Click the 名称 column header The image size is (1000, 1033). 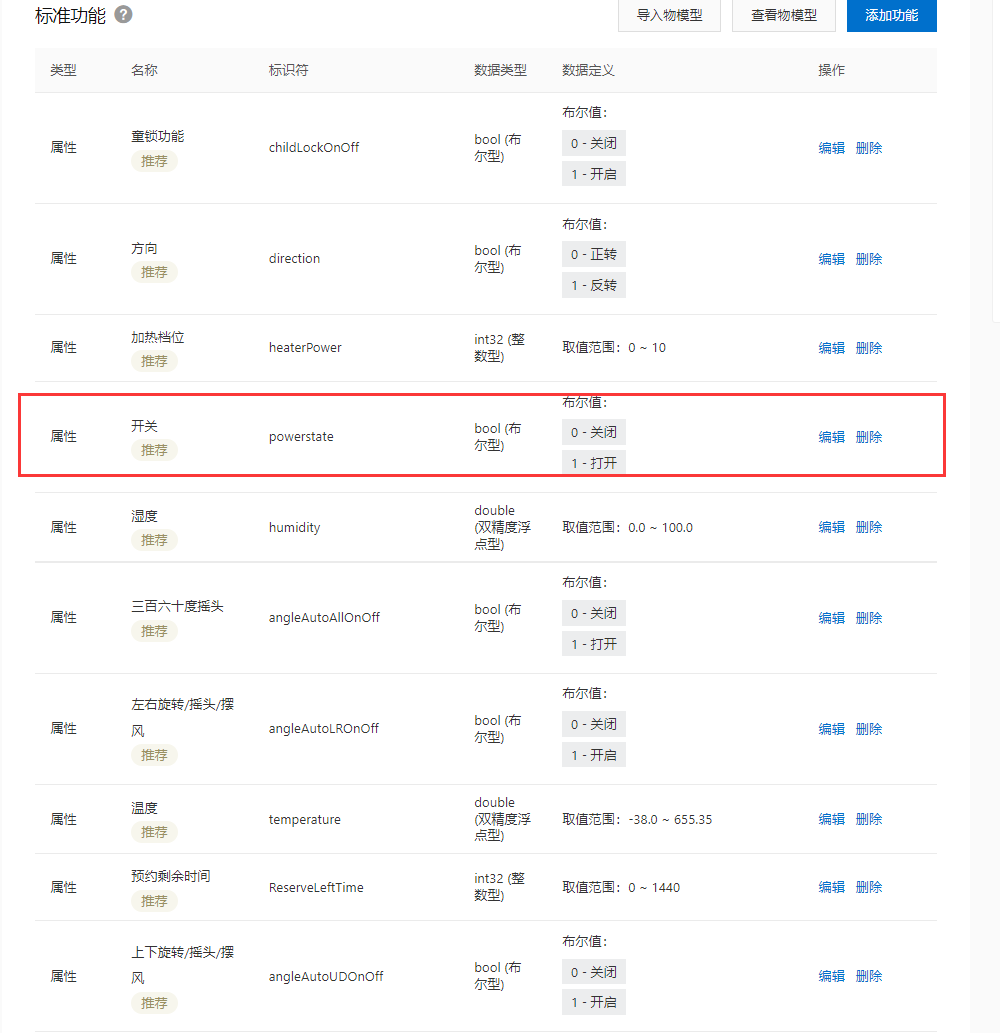[144, 70]
